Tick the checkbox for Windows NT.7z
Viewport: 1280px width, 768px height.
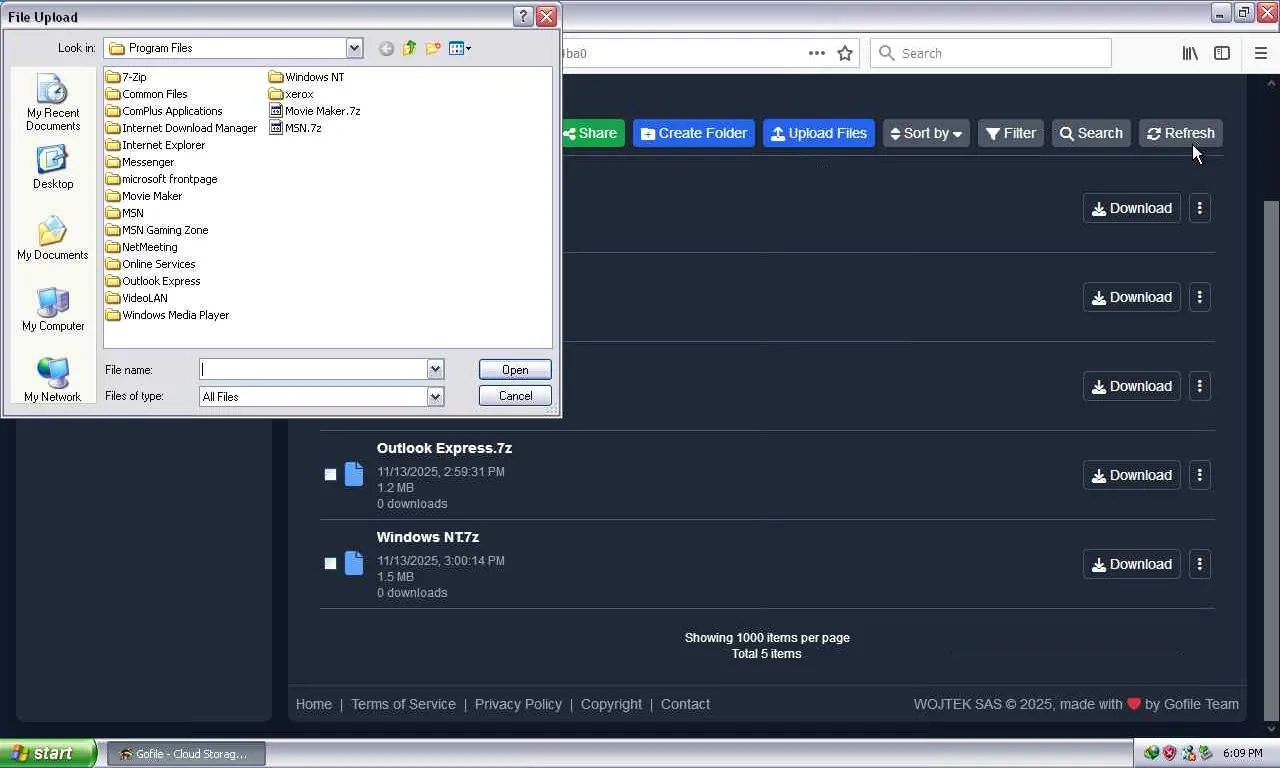(330, 564)
